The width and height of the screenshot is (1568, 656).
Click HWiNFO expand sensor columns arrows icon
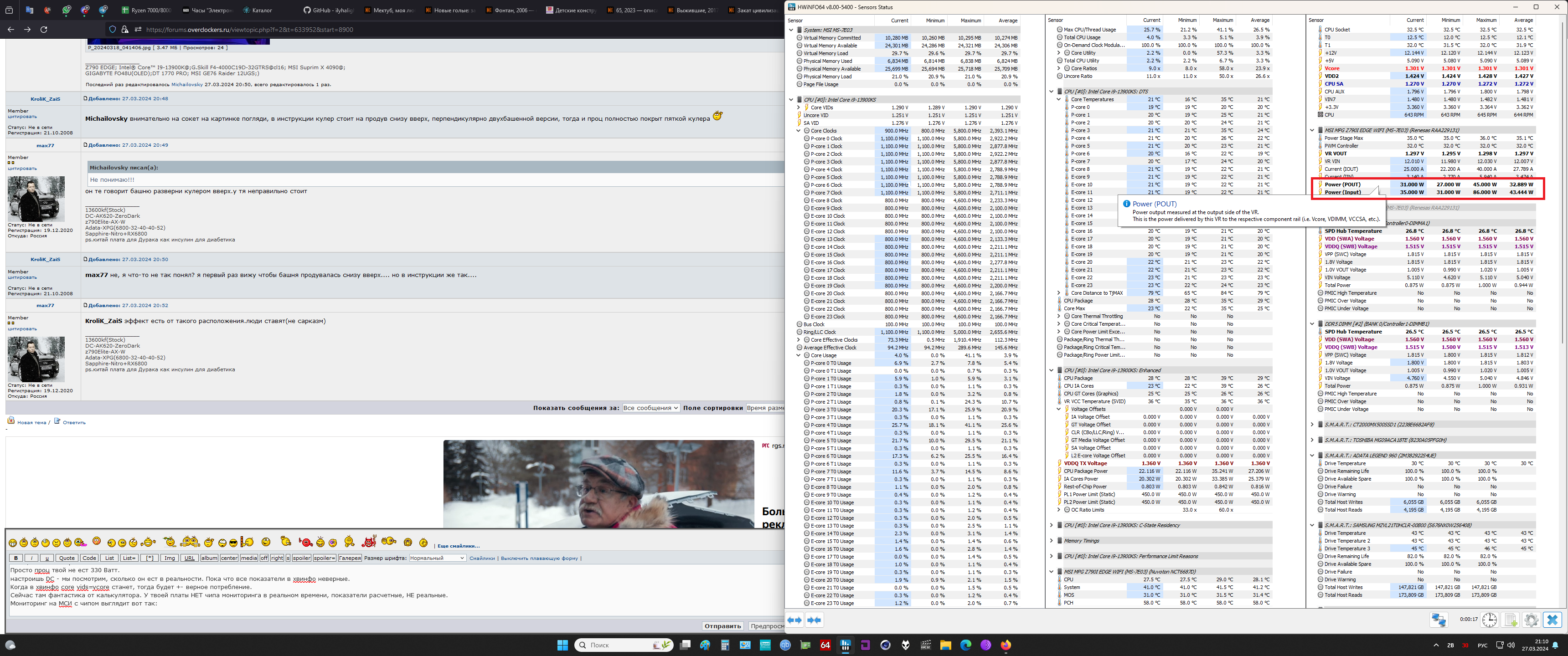tap(794, 620)
